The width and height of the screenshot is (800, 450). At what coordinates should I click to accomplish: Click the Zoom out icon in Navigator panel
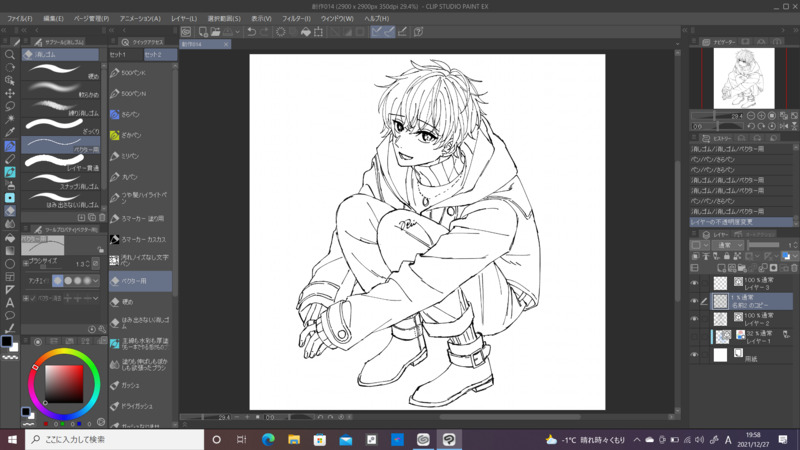[x=751, y=116]
